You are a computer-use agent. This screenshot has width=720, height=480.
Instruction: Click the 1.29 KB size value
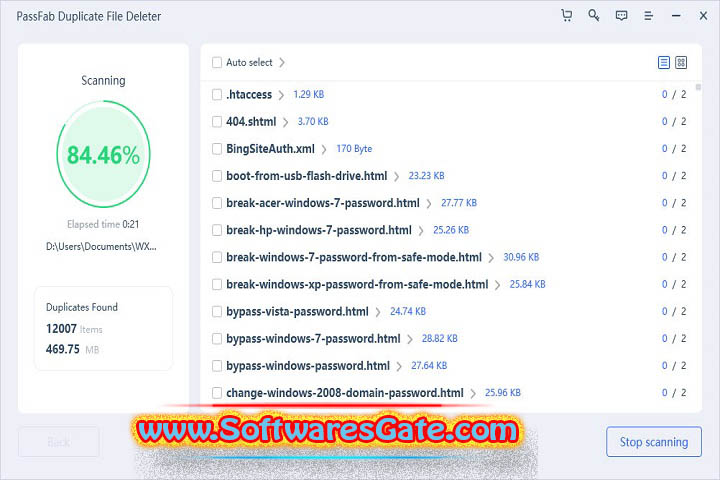pyautogui.click(x=309, y=94)
